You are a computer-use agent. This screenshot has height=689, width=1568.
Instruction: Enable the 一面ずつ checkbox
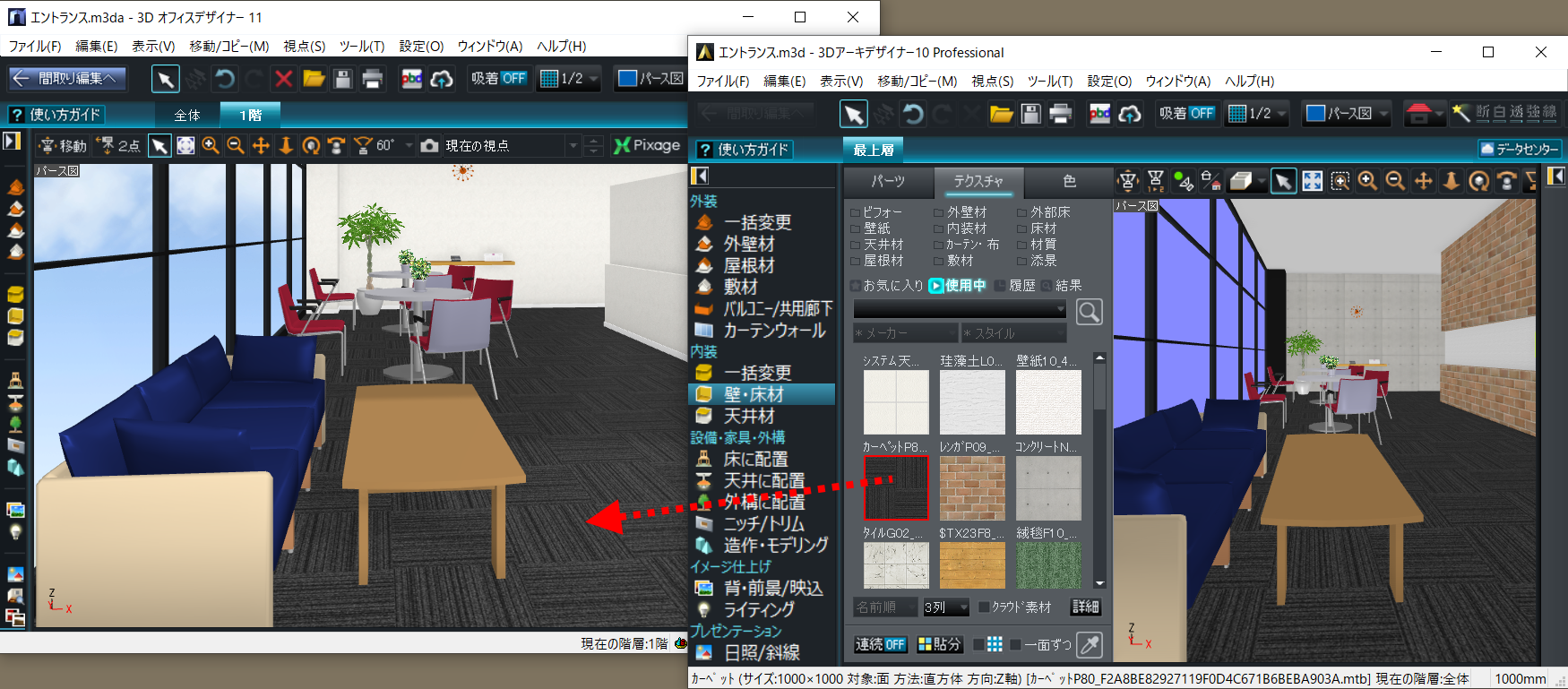coord(1015,644)
